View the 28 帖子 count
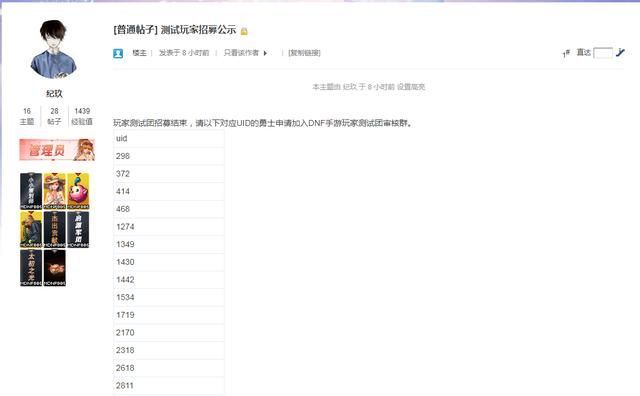640x396 pixels. (x=54, y=116)
